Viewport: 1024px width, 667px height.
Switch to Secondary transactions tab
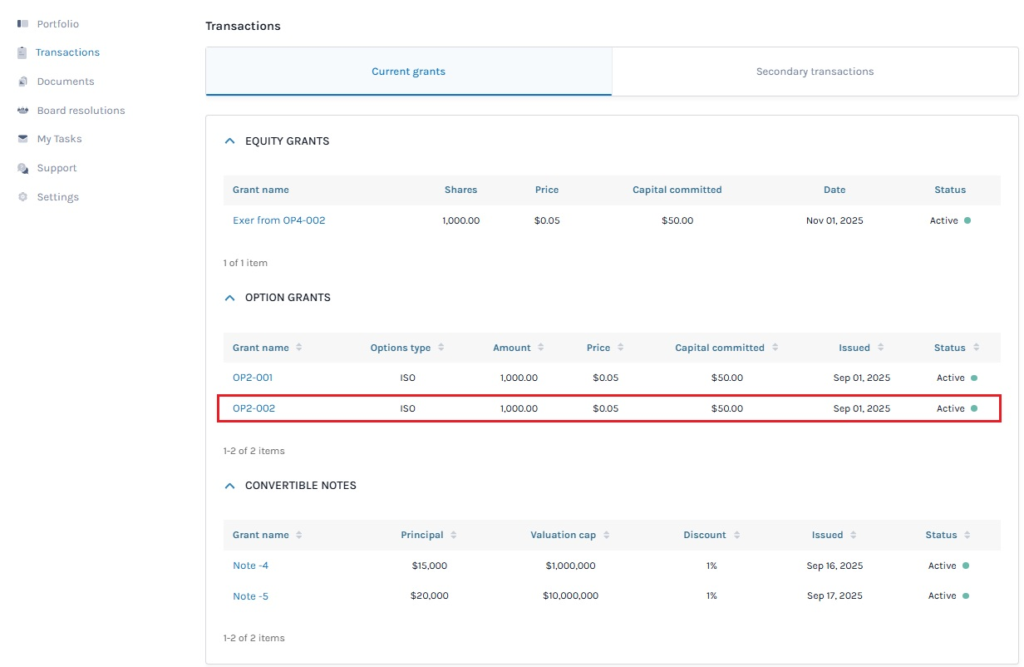click(x=814, y=72)
